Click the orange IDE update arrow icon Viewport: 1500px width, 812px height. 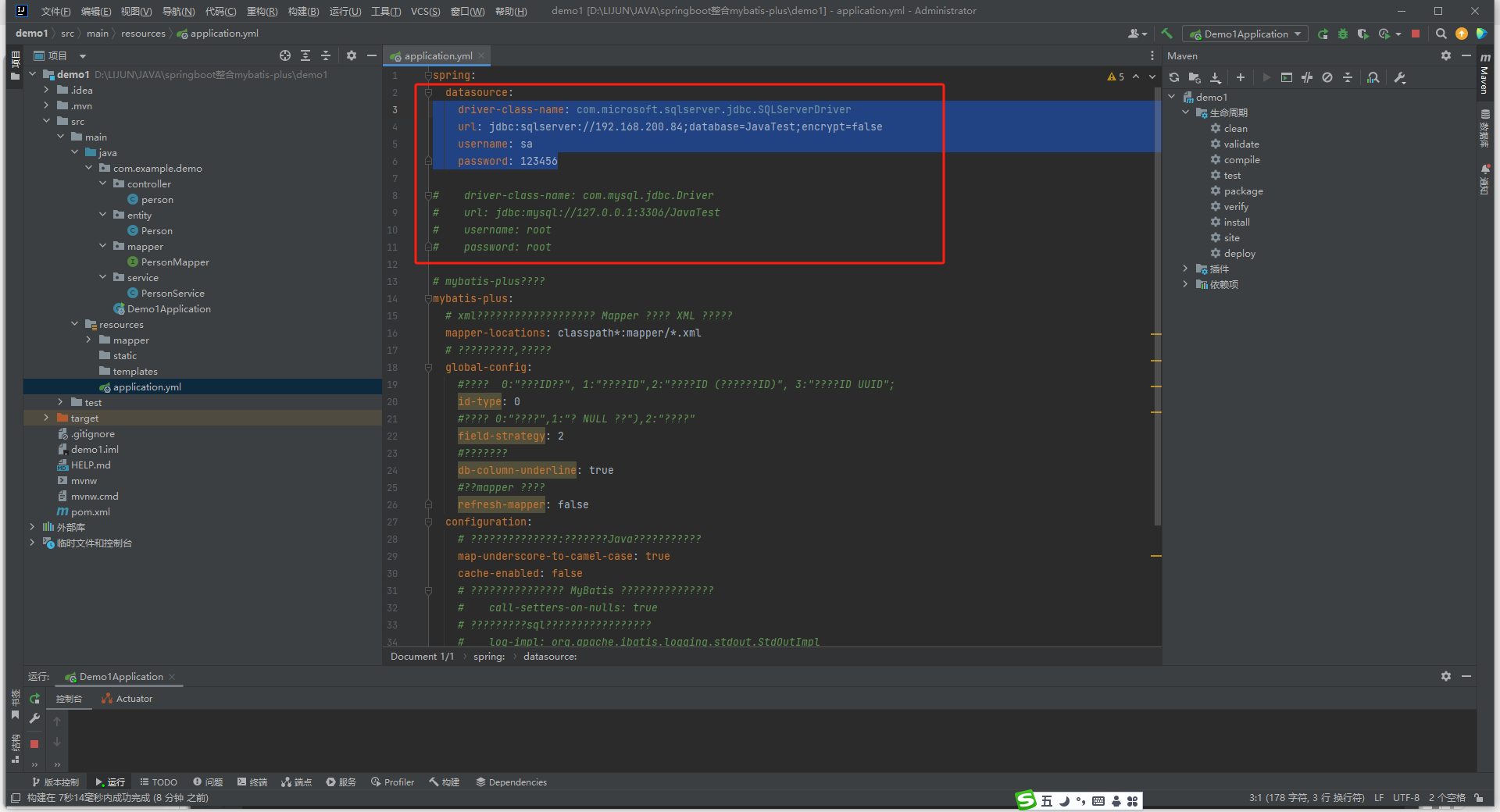tap(1462, 34)
